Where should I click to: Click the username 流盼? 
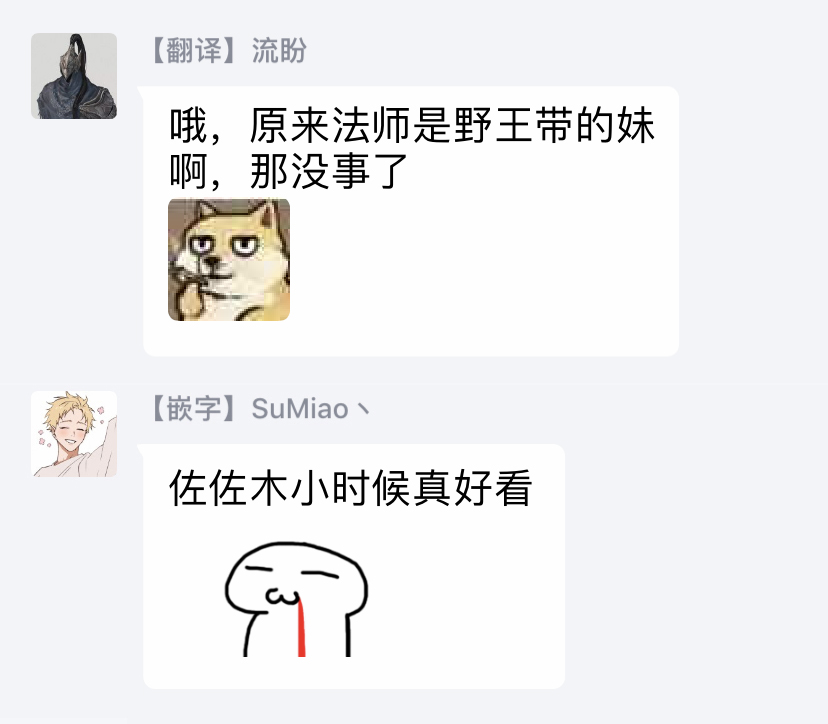tap(279, 51)
